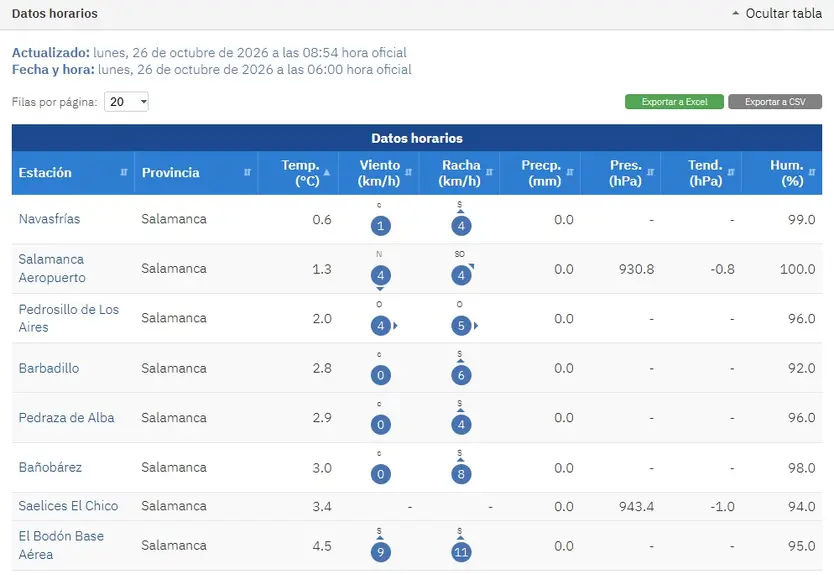Click the Pres. (hPa) column header
Screen dimensions: 834x575
(621, 173)
